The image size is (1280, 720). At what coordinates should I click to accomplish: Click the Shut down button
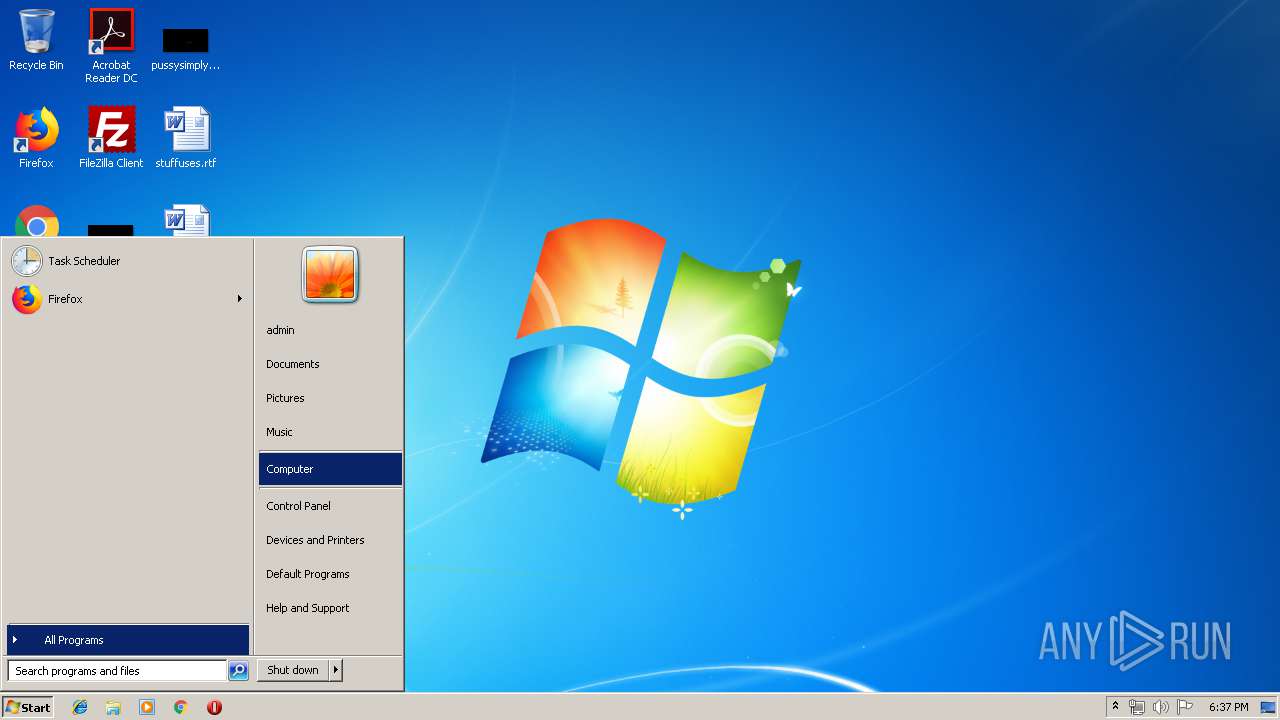tap(293, 670)
